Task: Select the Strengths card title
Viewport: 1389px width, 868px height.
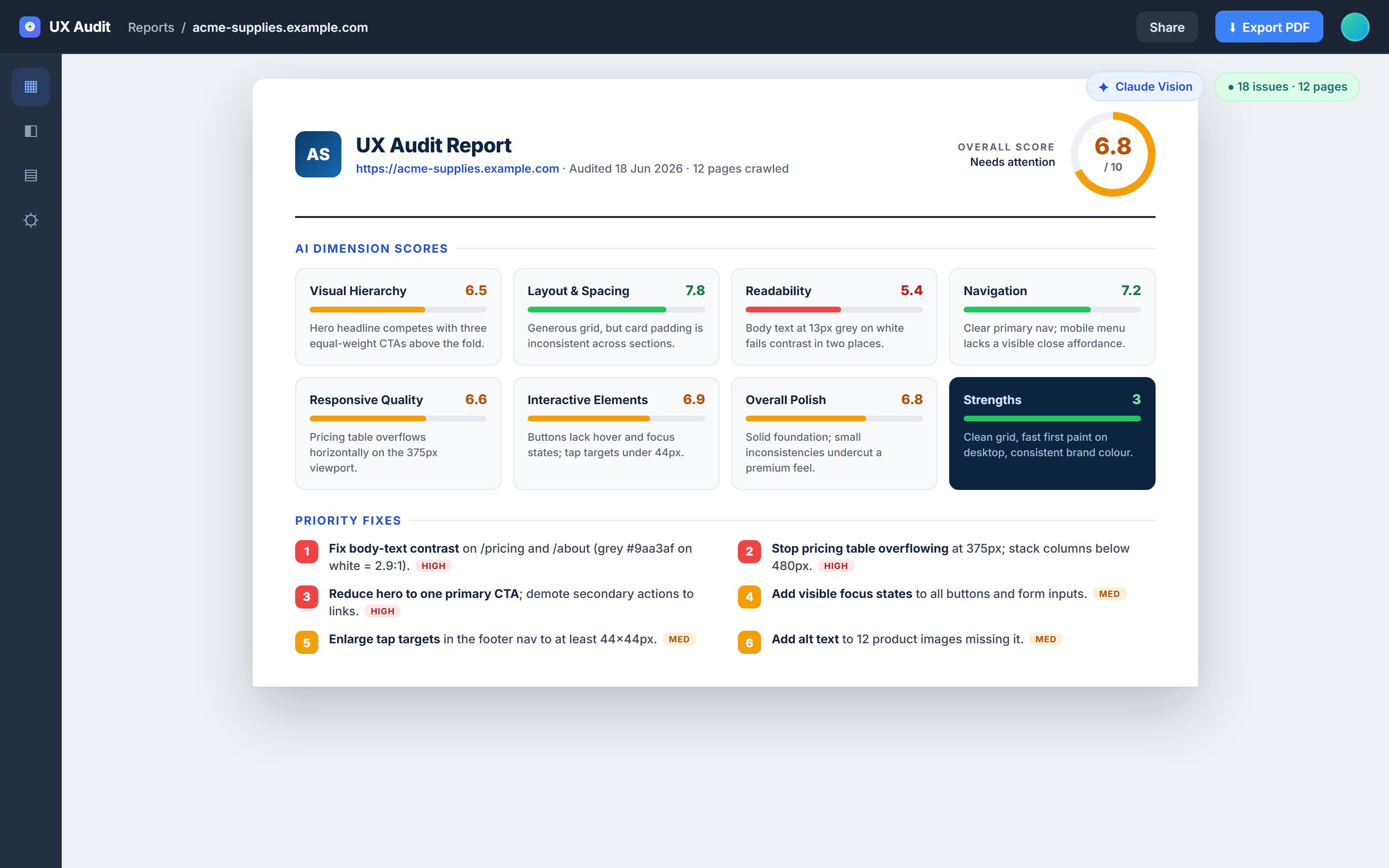Action: tap(993, 400)
